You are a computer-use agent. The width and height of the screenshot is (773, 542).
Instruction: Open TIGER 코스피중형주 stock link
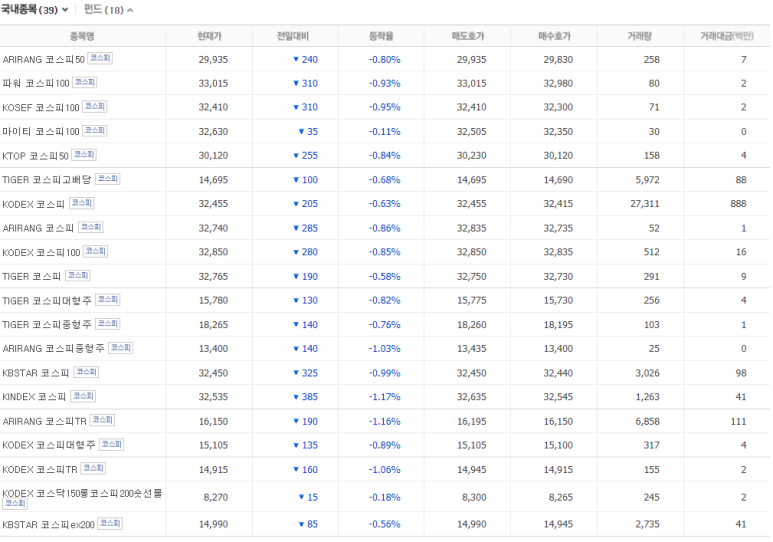click(x=47, y=325)
